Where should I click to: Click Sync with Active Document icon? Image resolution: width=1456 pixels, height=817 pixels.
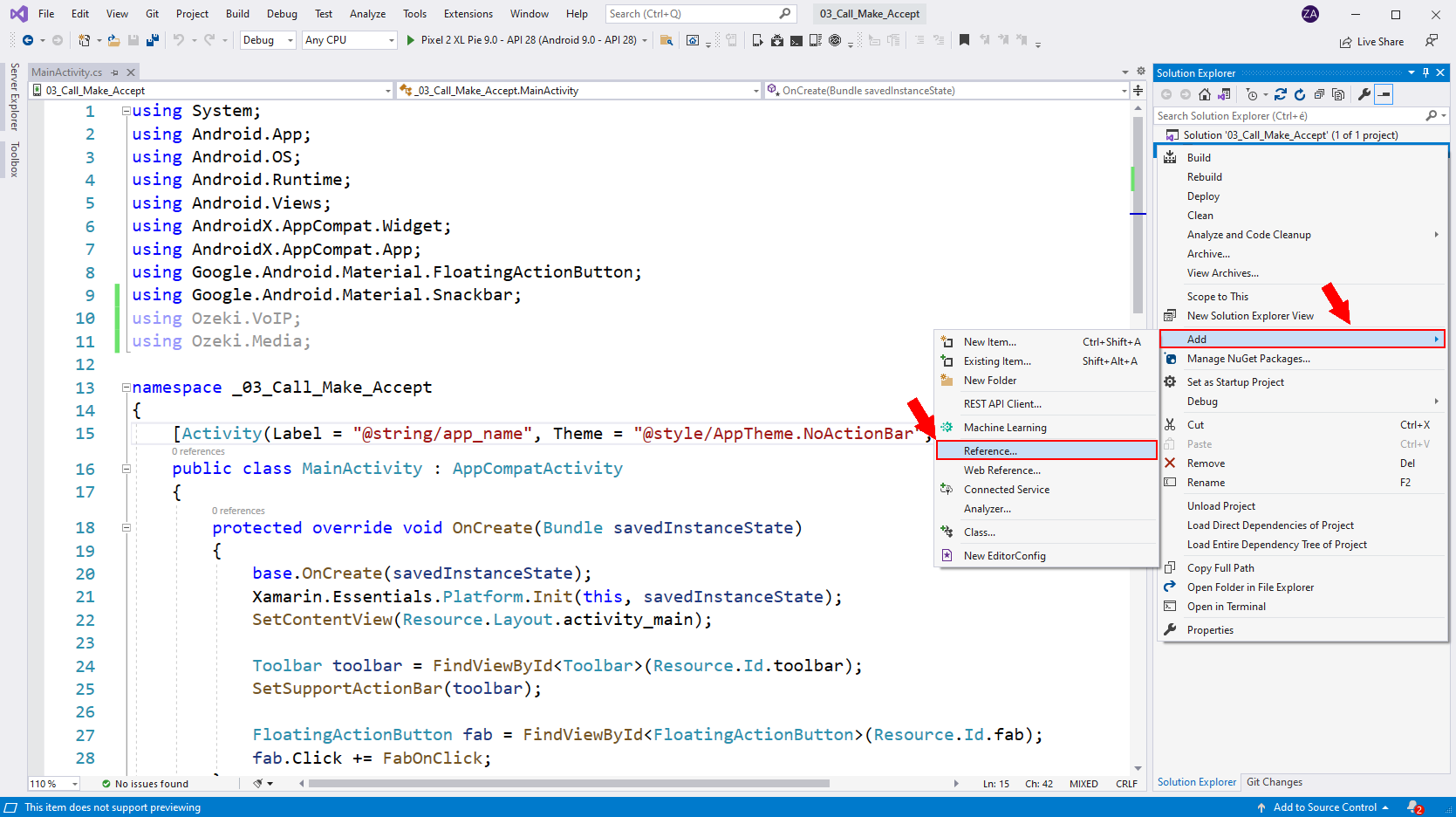(x=1281, y=94)
